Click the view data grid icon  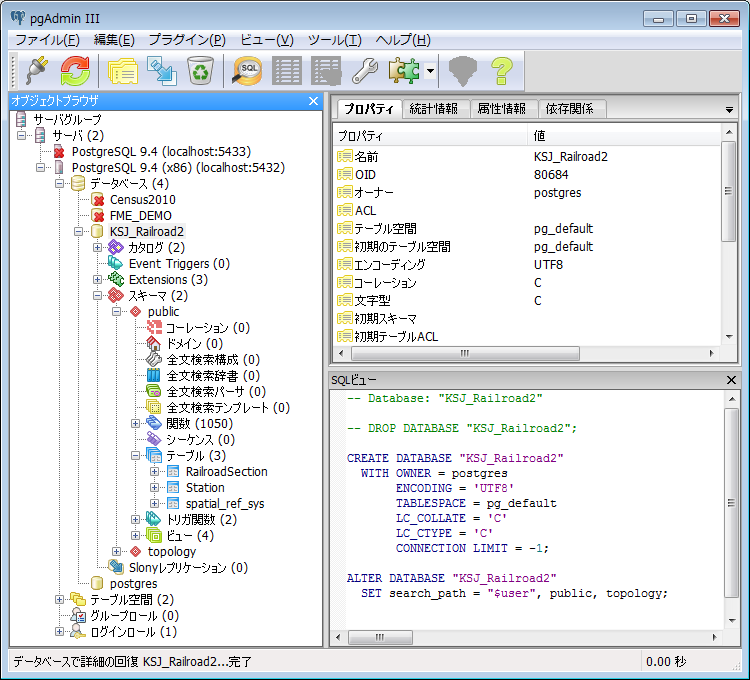pos(287,71)
